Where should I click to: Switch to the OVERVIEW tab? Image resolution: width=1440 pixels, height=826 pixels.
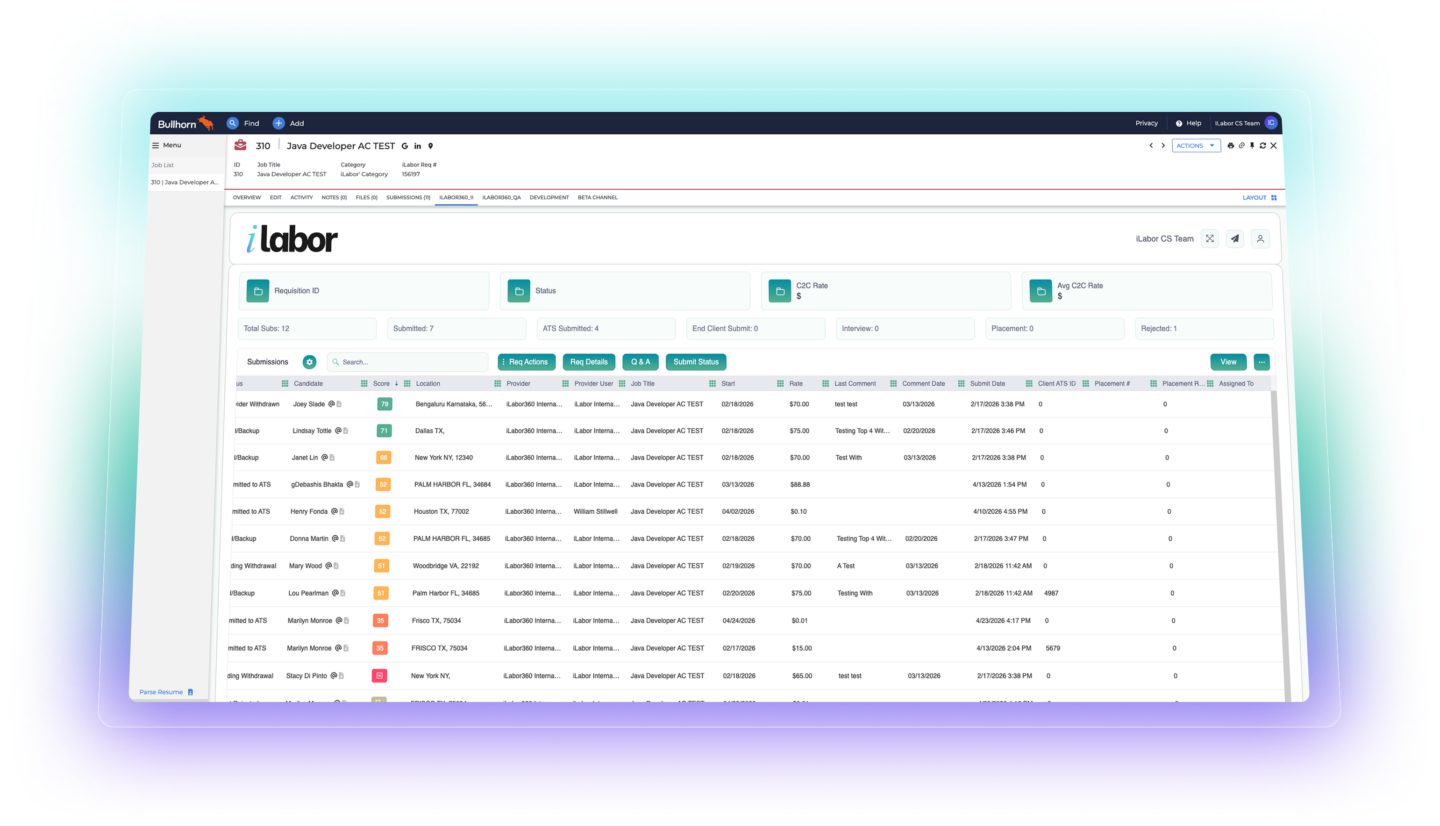click(x=246, y=198)
